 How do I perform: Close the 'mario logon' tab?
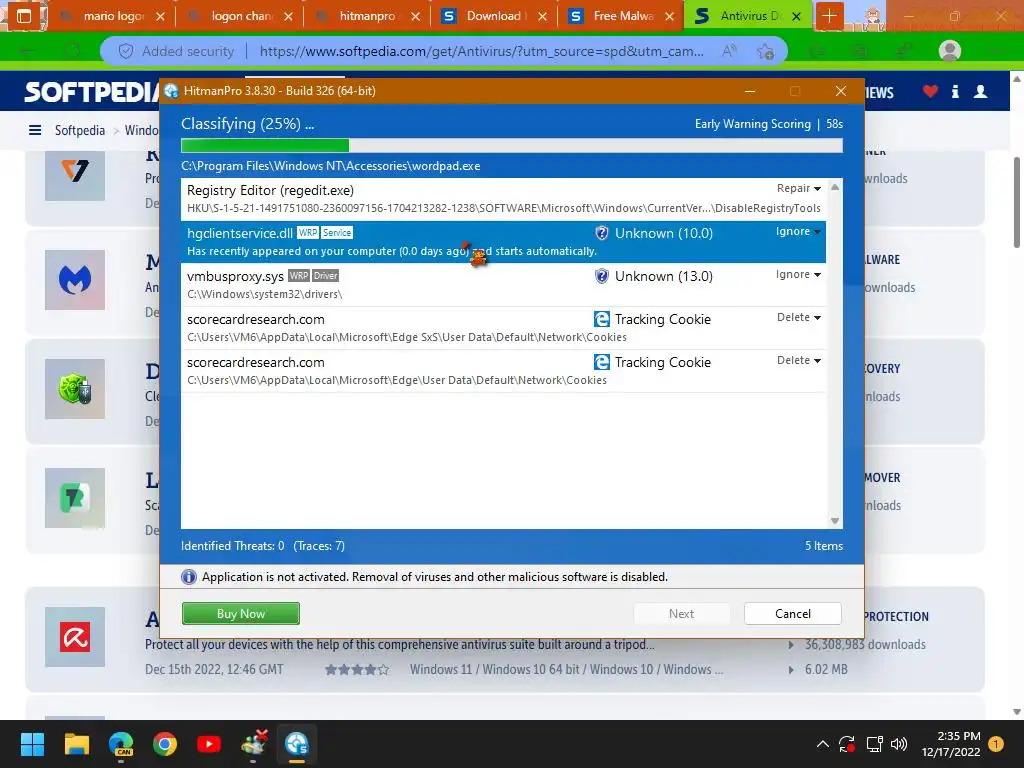pos(160,16)
